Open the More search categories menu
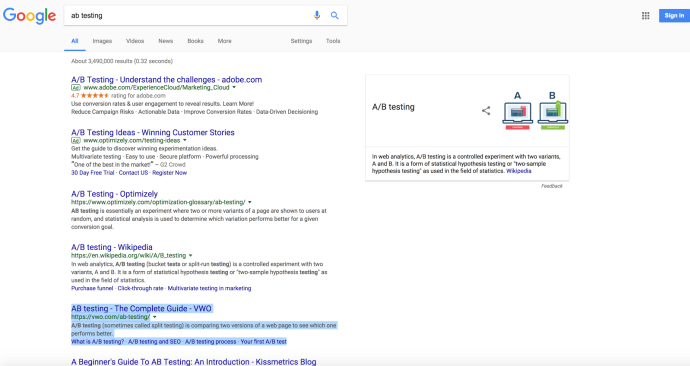The image size is (690, 366). [224, 41]
